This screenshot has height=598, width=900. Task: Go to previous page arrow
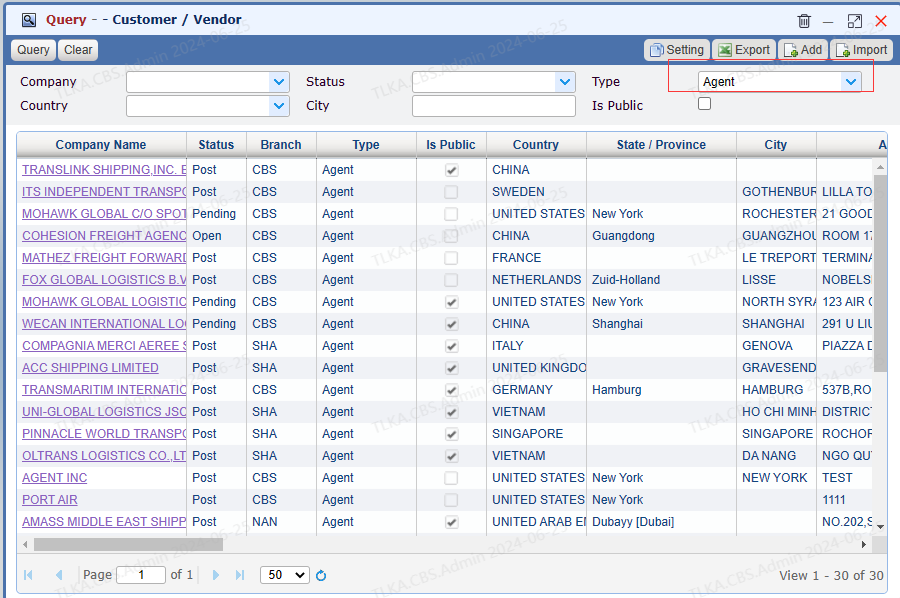pyautogui.click(x=59, y=575)
